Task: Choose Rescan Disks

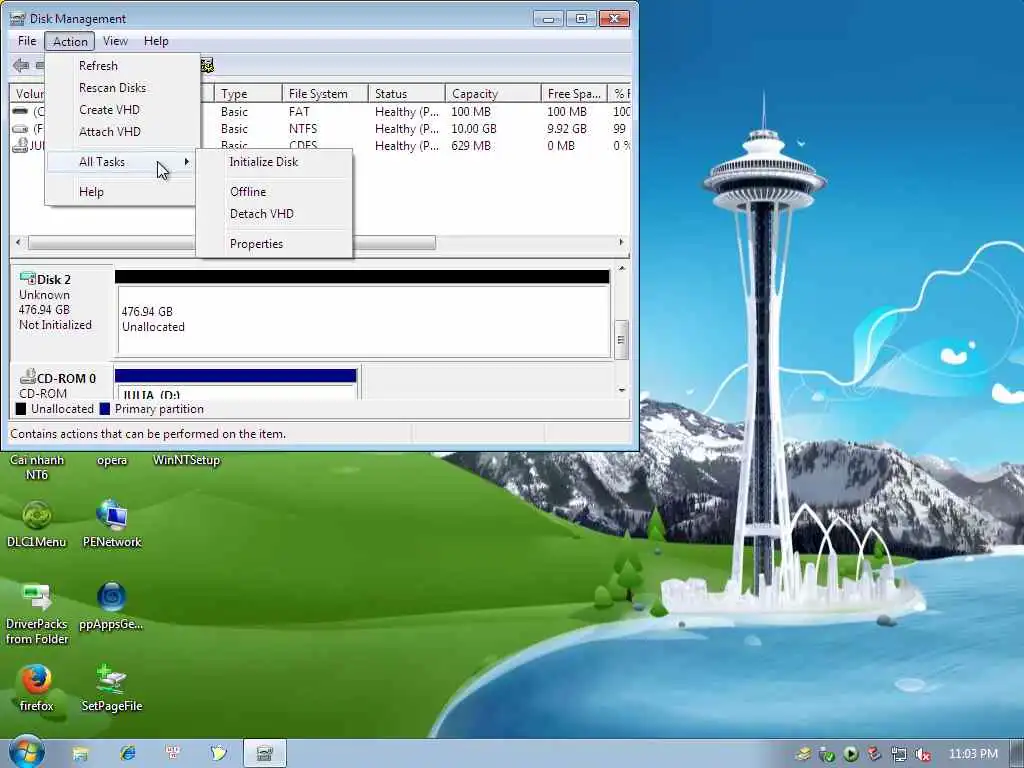Action: coord(122,88)
